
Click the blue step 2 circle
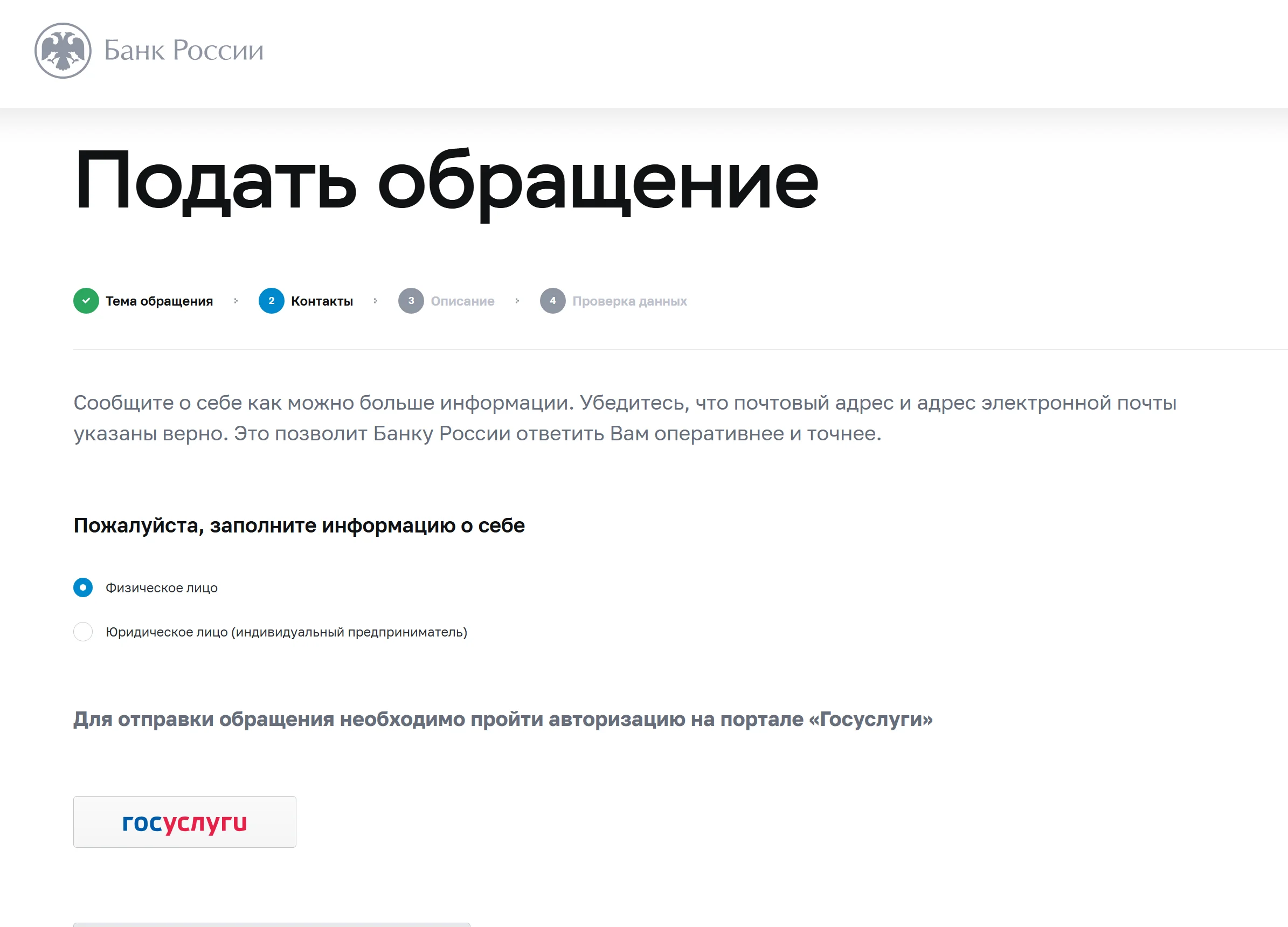point(272,301)
